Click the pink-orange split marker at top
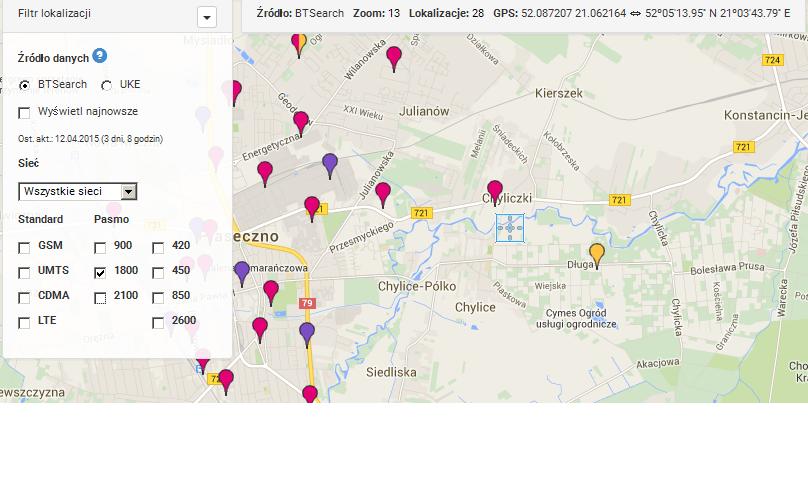Viewport: 808px width, 480px height. click(299, 44)
